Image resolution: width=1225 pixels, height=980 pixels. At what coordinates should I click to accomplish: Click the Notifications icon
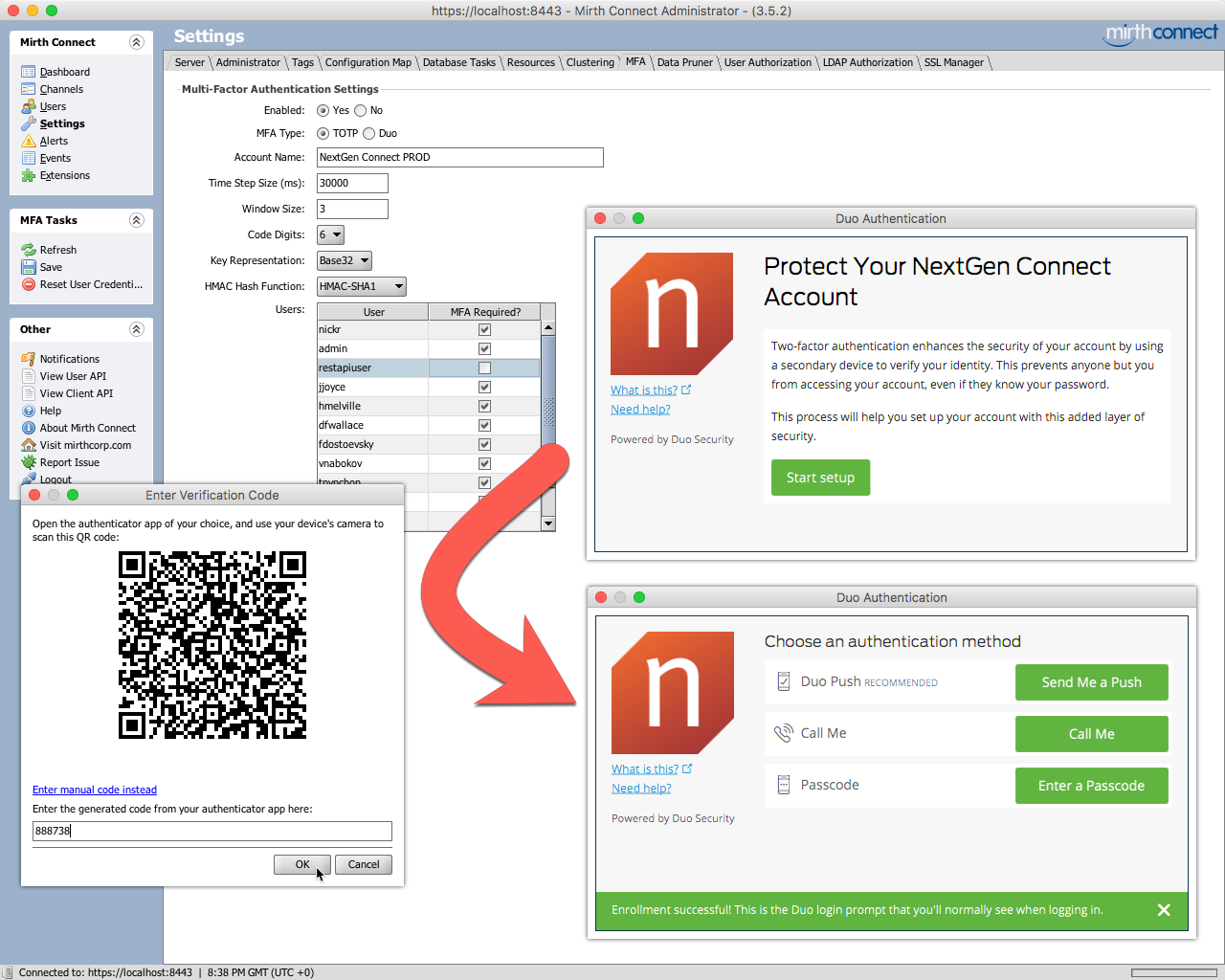pos(29,359)
